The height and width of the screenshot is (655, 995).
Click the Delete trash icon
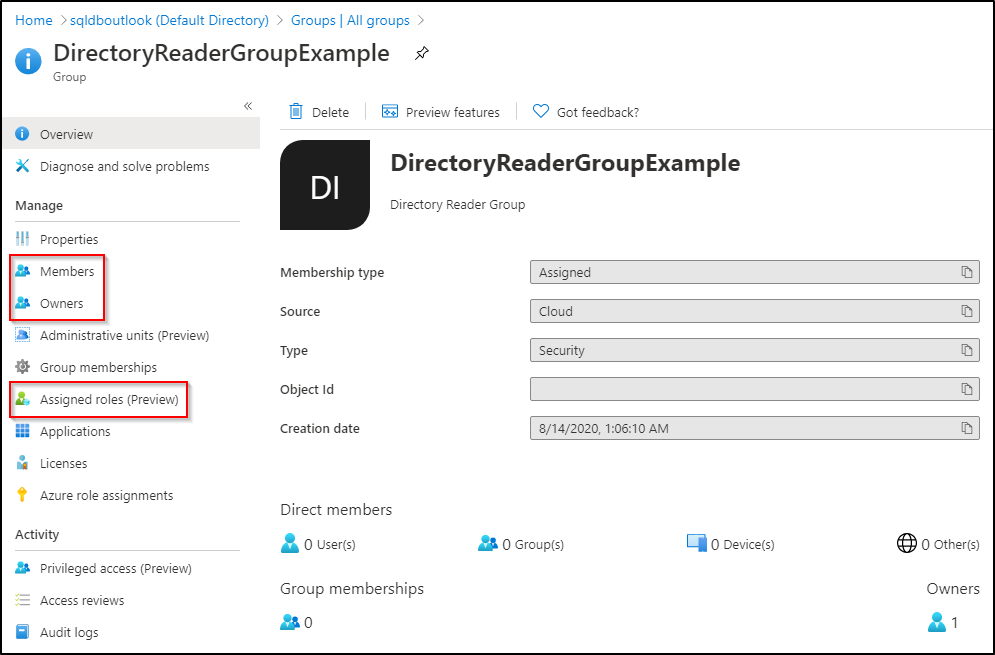point(296,112)
